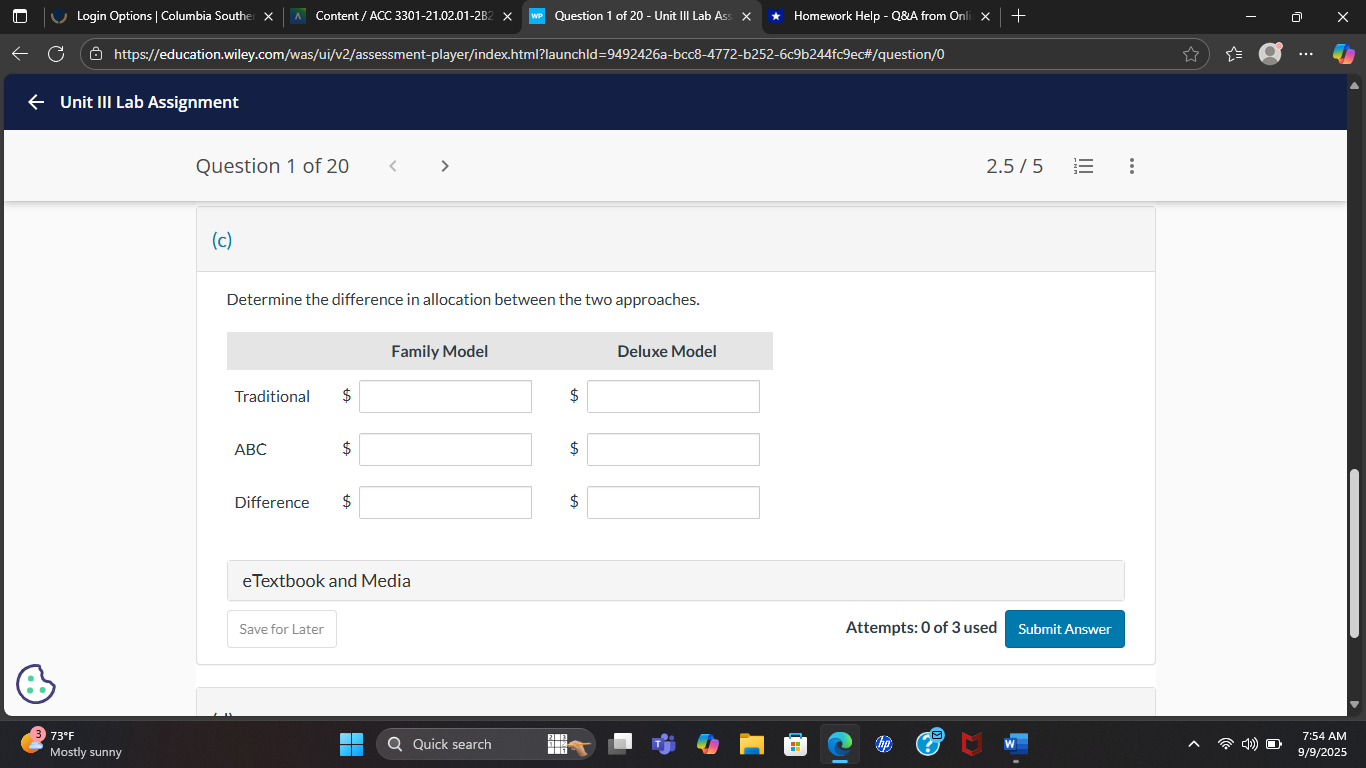Image resolution: width=1366 pixels, height=768 pixels.
Task: Open McAfee from the taskbar
Action: pyautogui.click(x=970, y=744)
